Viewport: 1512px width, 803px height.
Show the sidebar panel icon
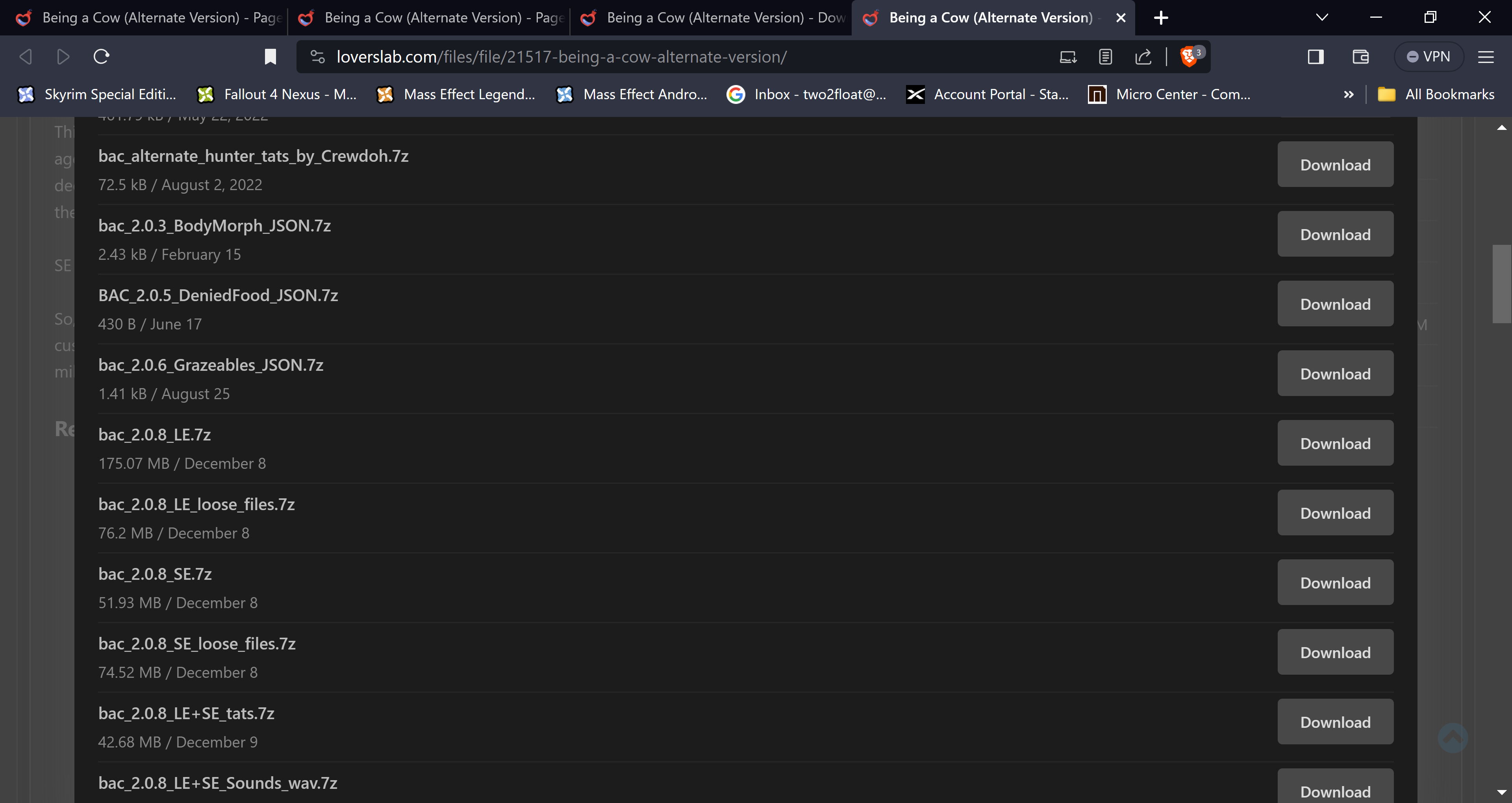point(1316,57)
